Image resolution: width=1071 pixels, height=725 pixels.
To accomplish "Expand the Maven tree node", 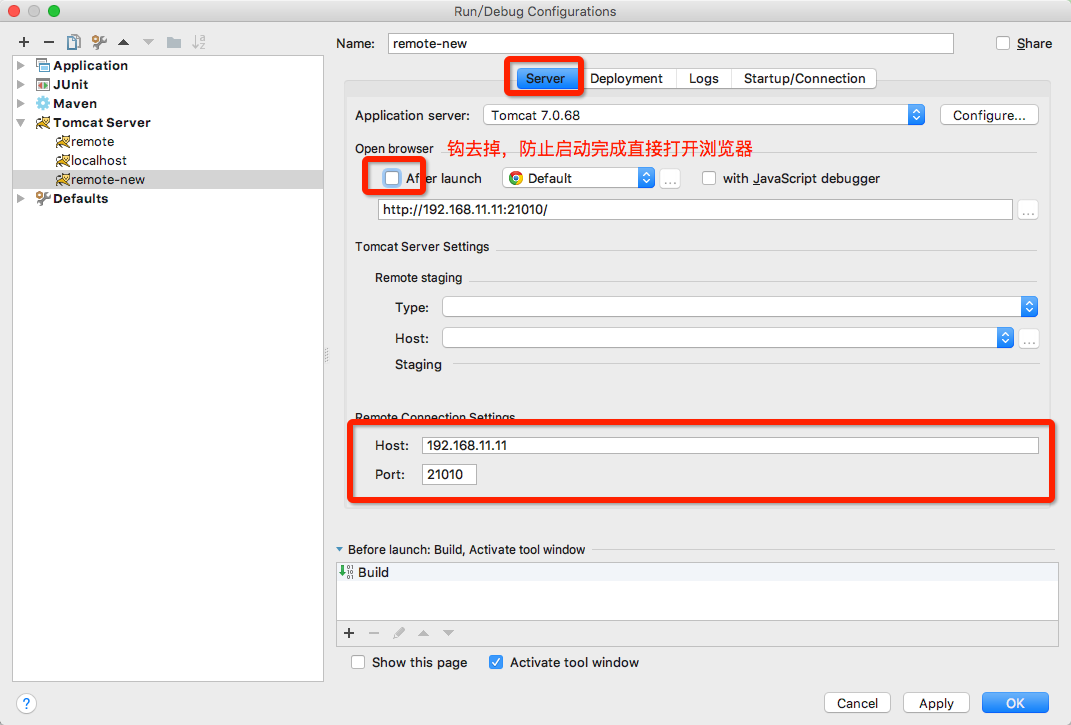I will pos(21,104).
